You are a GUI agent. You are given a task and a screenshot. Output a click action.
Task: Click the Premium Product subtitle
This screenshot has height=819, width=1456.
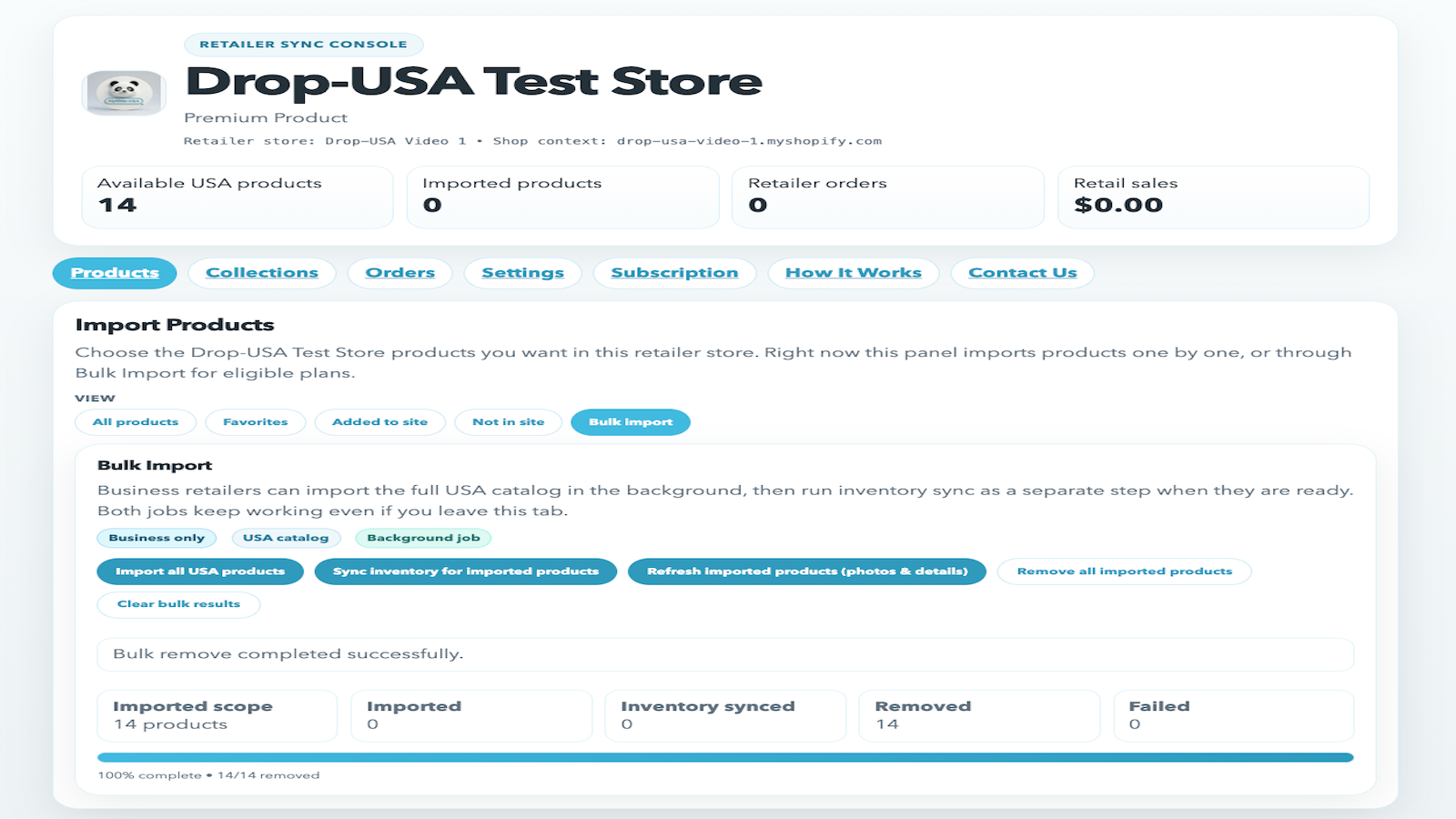266,117
